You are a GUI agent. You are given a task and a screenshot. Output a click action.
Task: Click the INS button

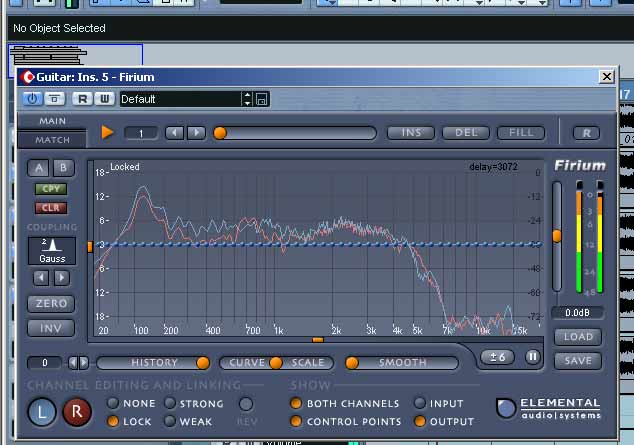click(411, 133)
